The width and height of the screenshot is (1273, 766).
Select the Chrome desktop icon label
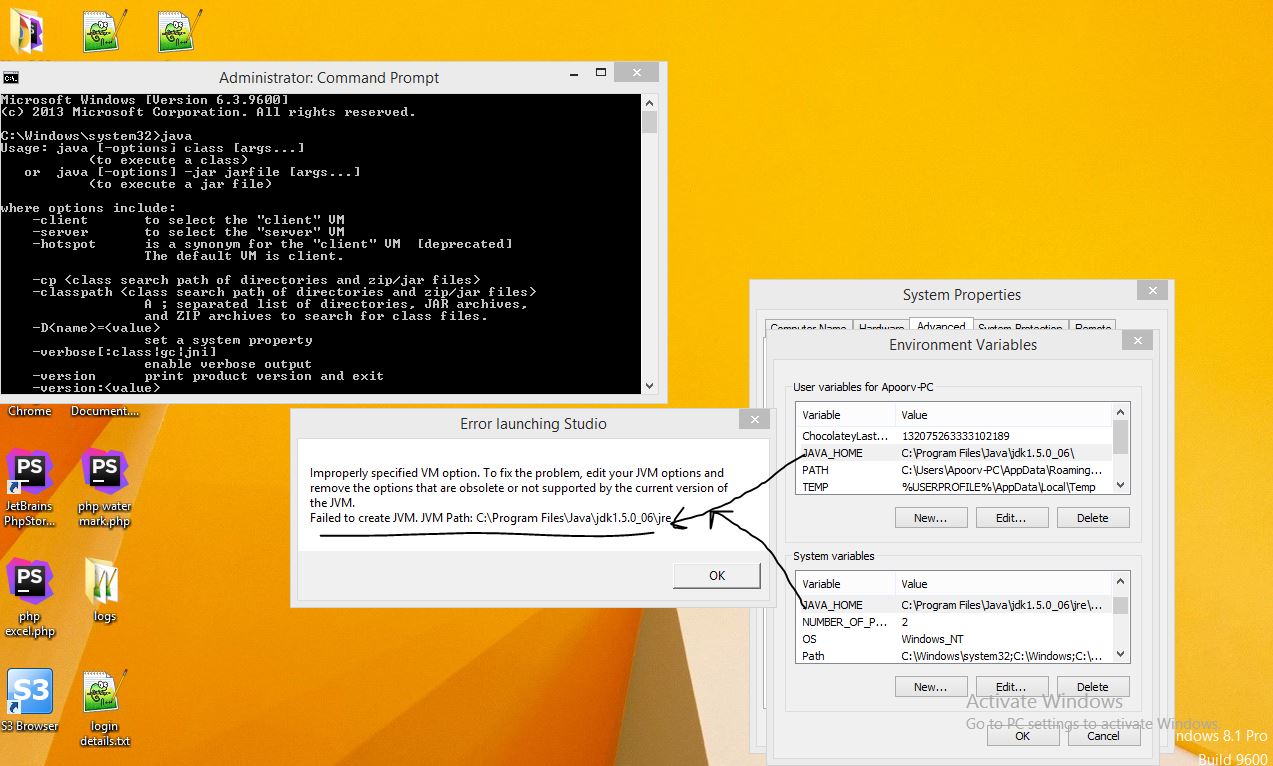pyautogui.click(x=30, y=411)
